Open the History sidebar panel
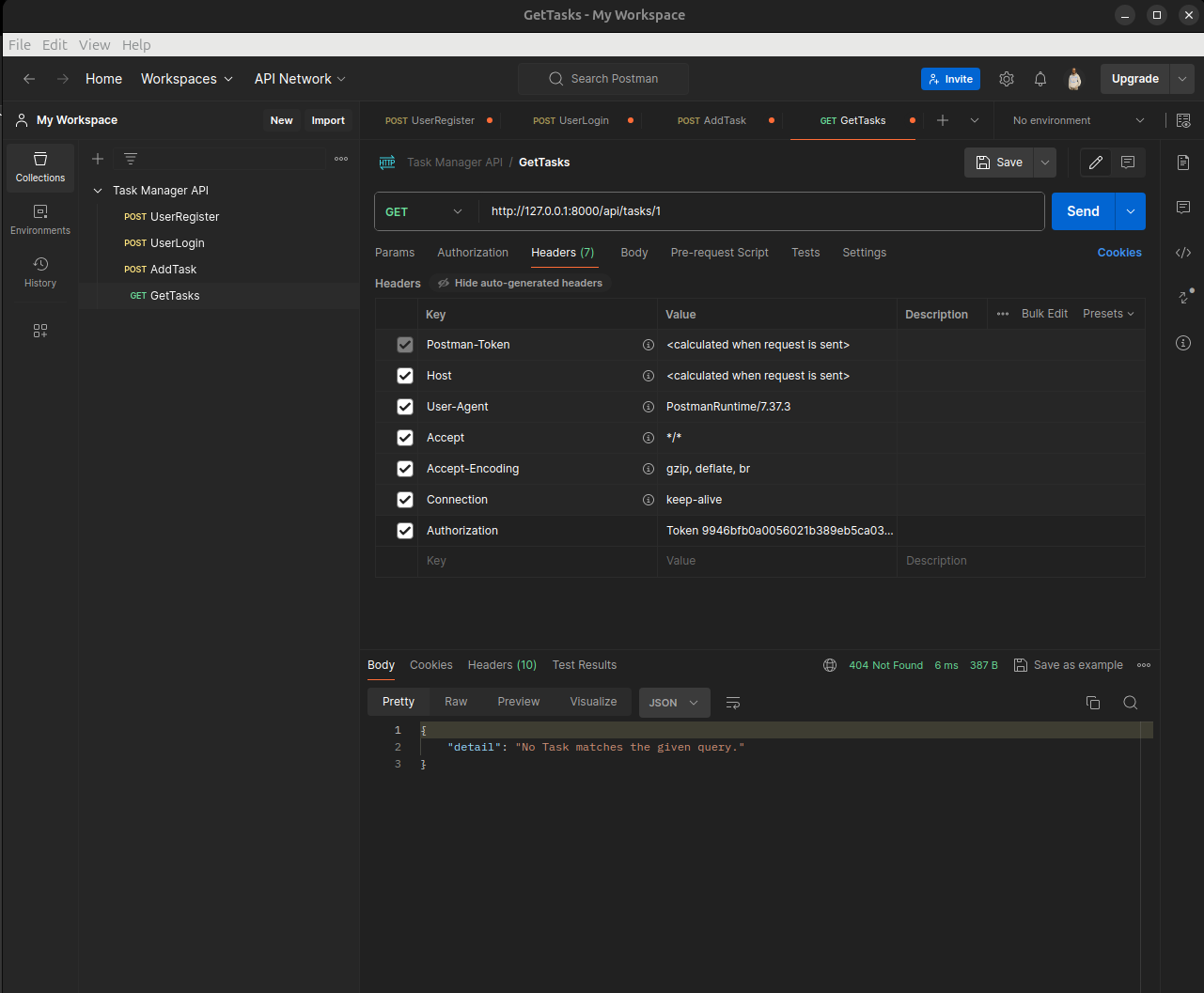Image resolution: width=1204 pixels, height=993 pixels. [x=40, y=272]
